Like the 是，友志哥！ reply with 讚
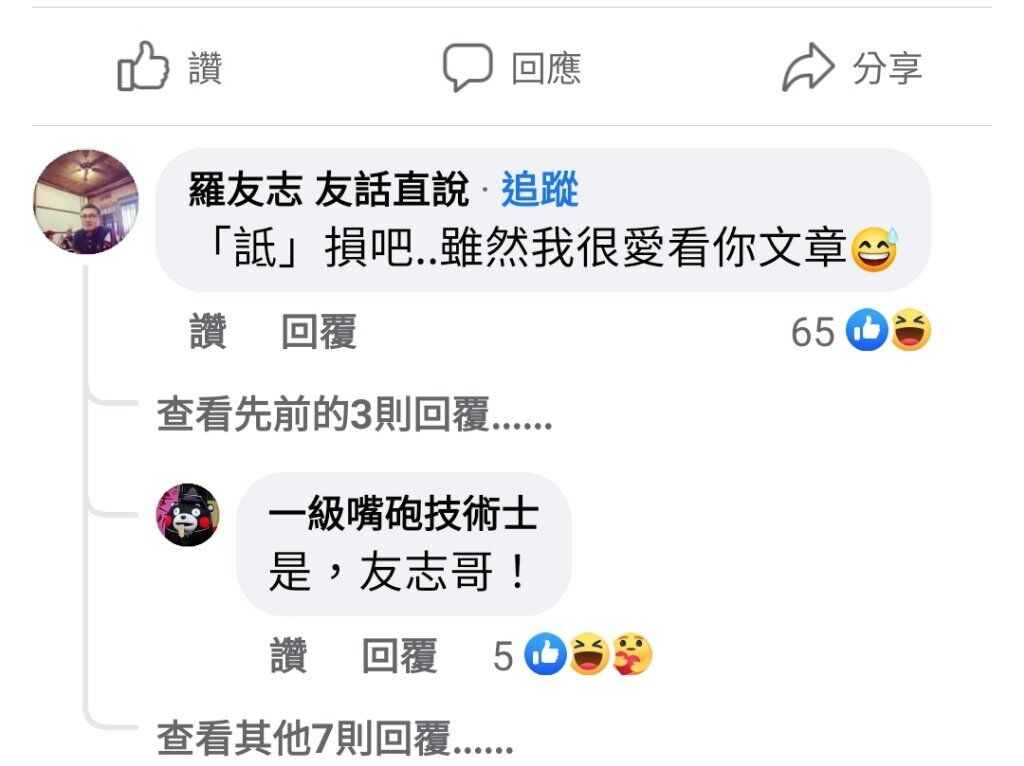The image size is (1024, 766). (x=289, y=656)
